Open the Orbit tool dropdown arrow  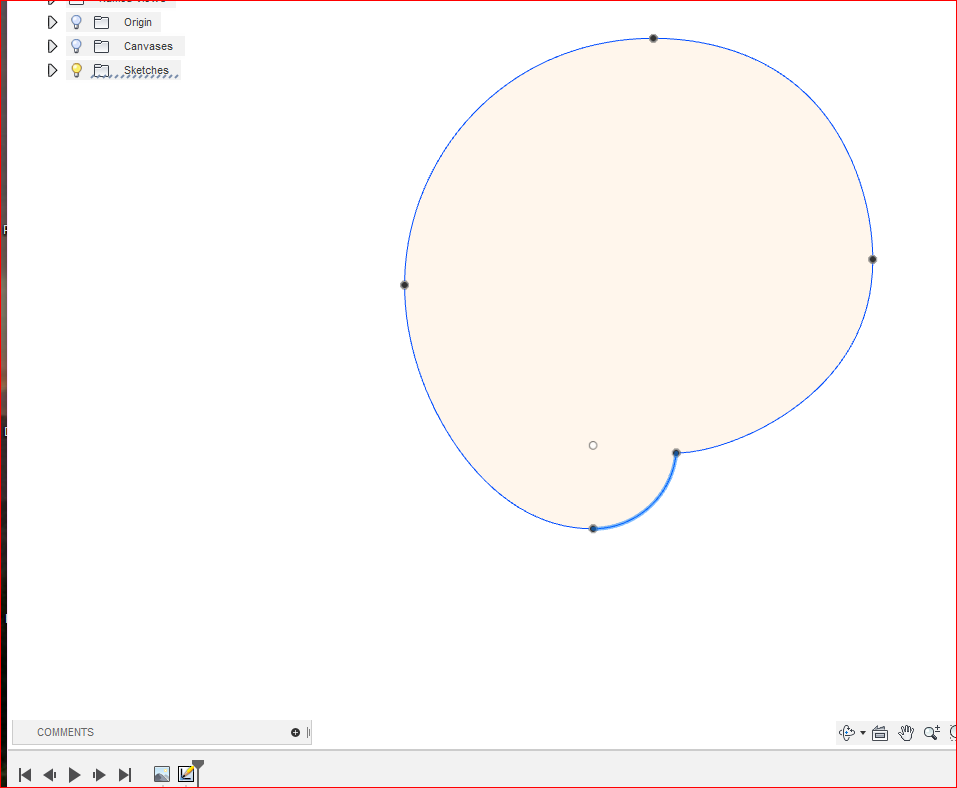tap(861, 732)
